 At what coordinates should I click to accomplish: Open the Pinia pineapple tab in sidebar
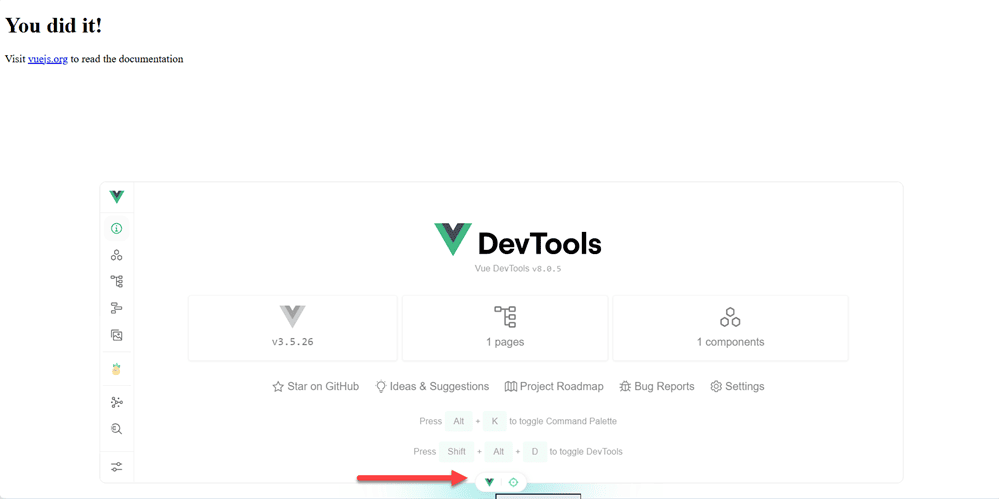[x=116, y=369]
